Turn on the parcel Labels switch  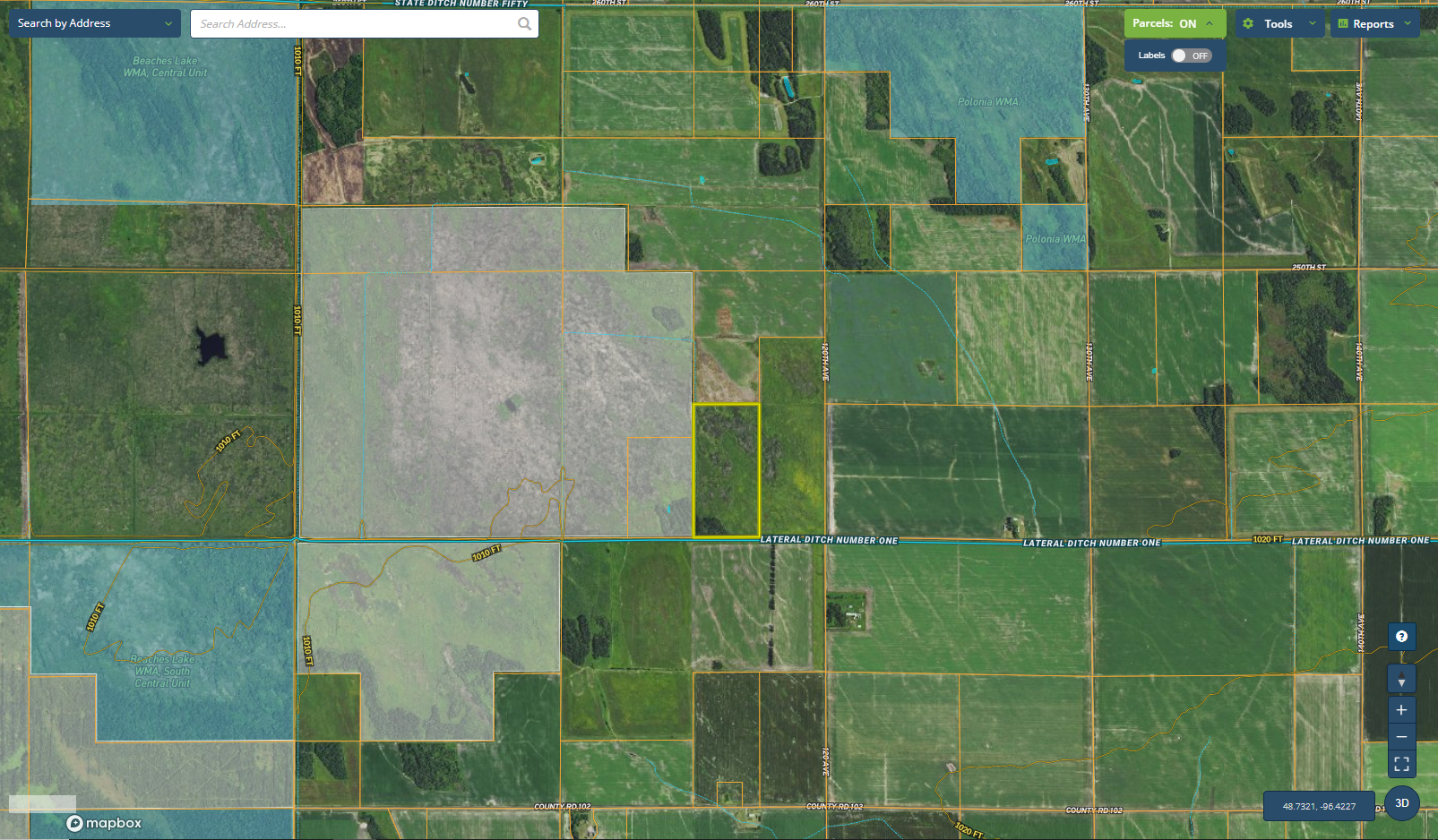pos(1190,56)
